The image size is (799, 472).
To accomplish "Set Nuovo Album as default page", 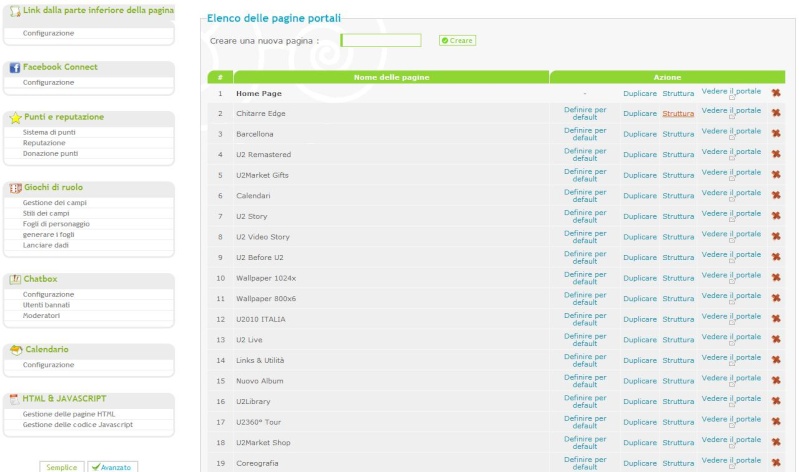I will 585,381.
